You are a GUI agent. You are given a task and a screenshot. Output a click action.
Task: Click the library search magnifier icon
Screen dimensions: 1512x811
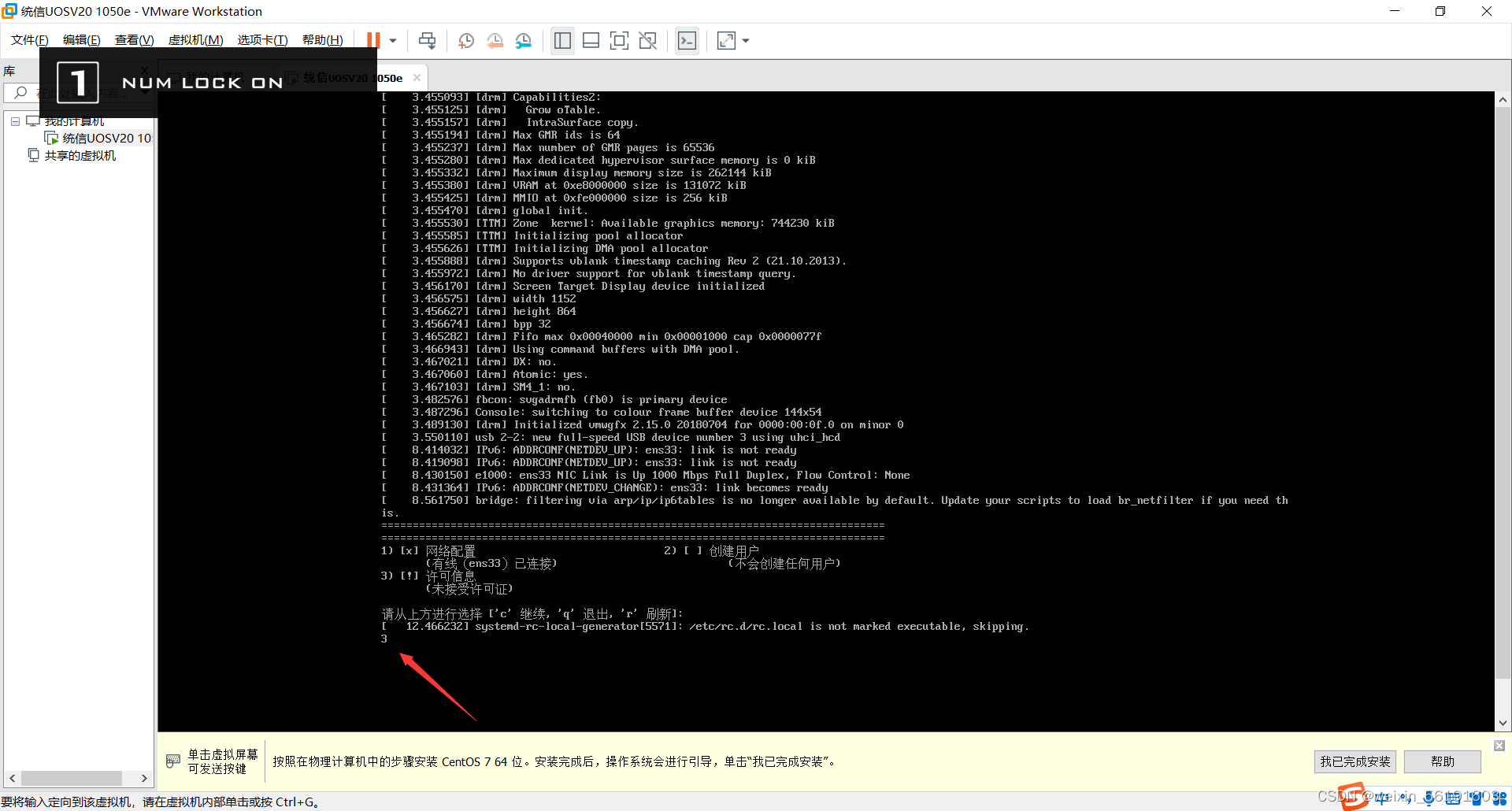point(21,93)
